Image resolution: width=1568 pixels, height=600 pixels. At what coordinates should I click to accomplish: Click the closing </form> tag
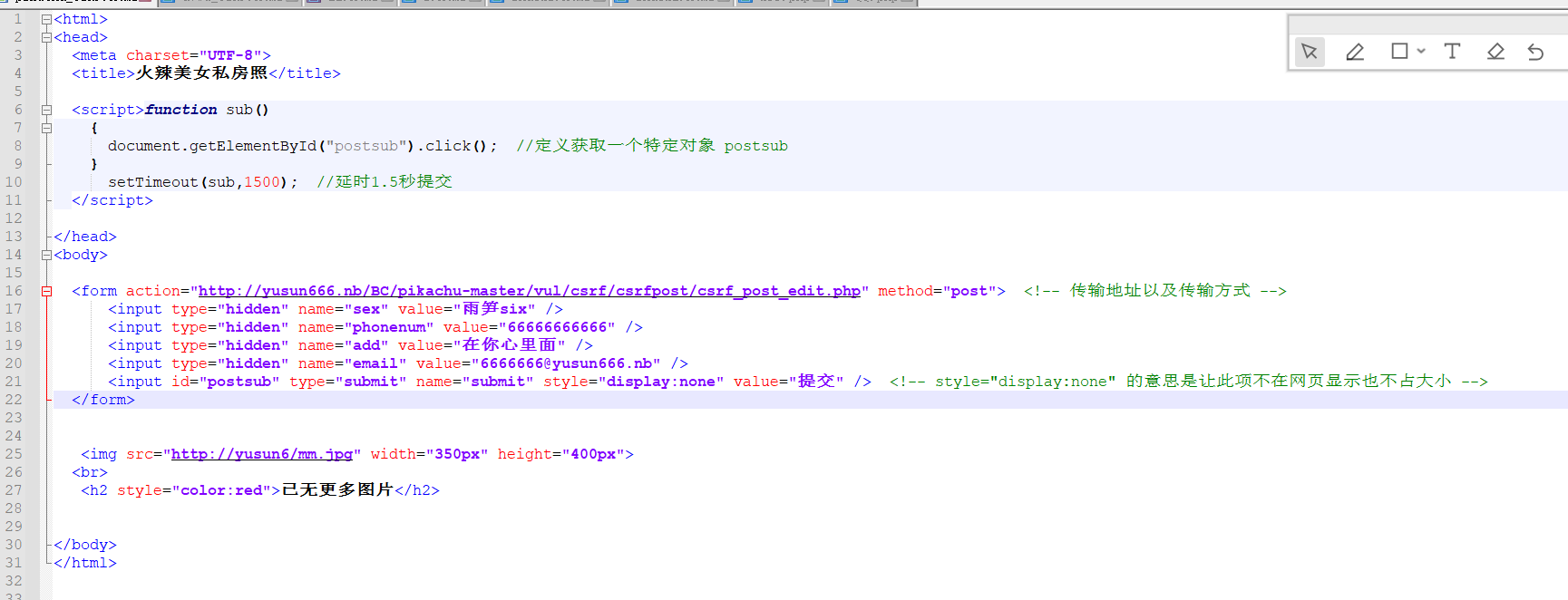pyautogui.click(x=103, y=400)
